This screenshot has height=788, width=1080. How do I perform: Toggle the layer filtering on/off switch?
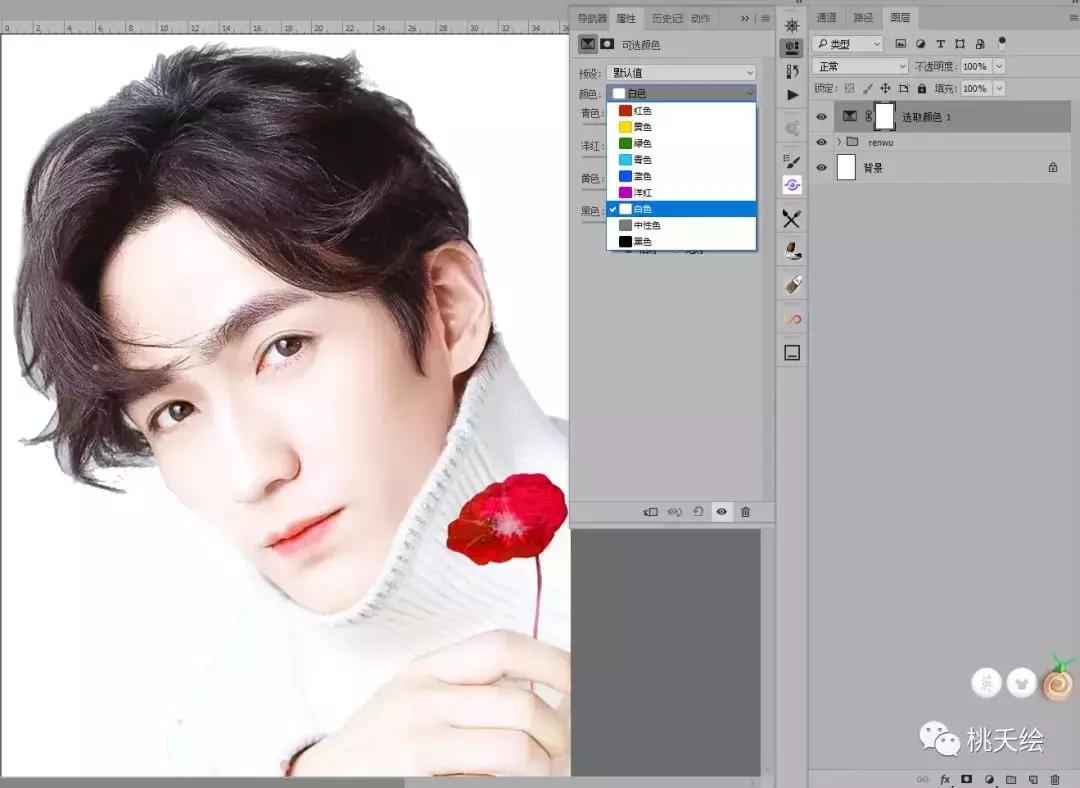point(1002,43)
